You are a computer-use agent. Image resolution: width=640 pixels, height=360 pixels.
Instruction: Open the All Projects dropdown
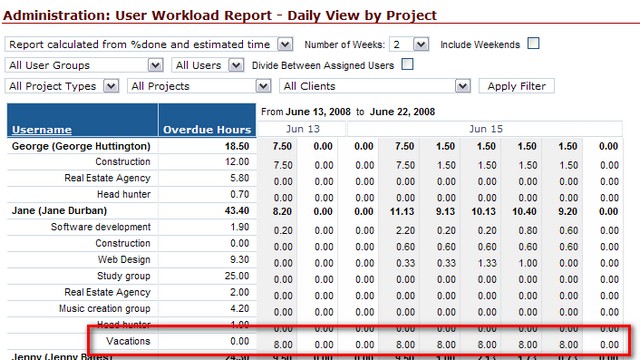(199, 86)
